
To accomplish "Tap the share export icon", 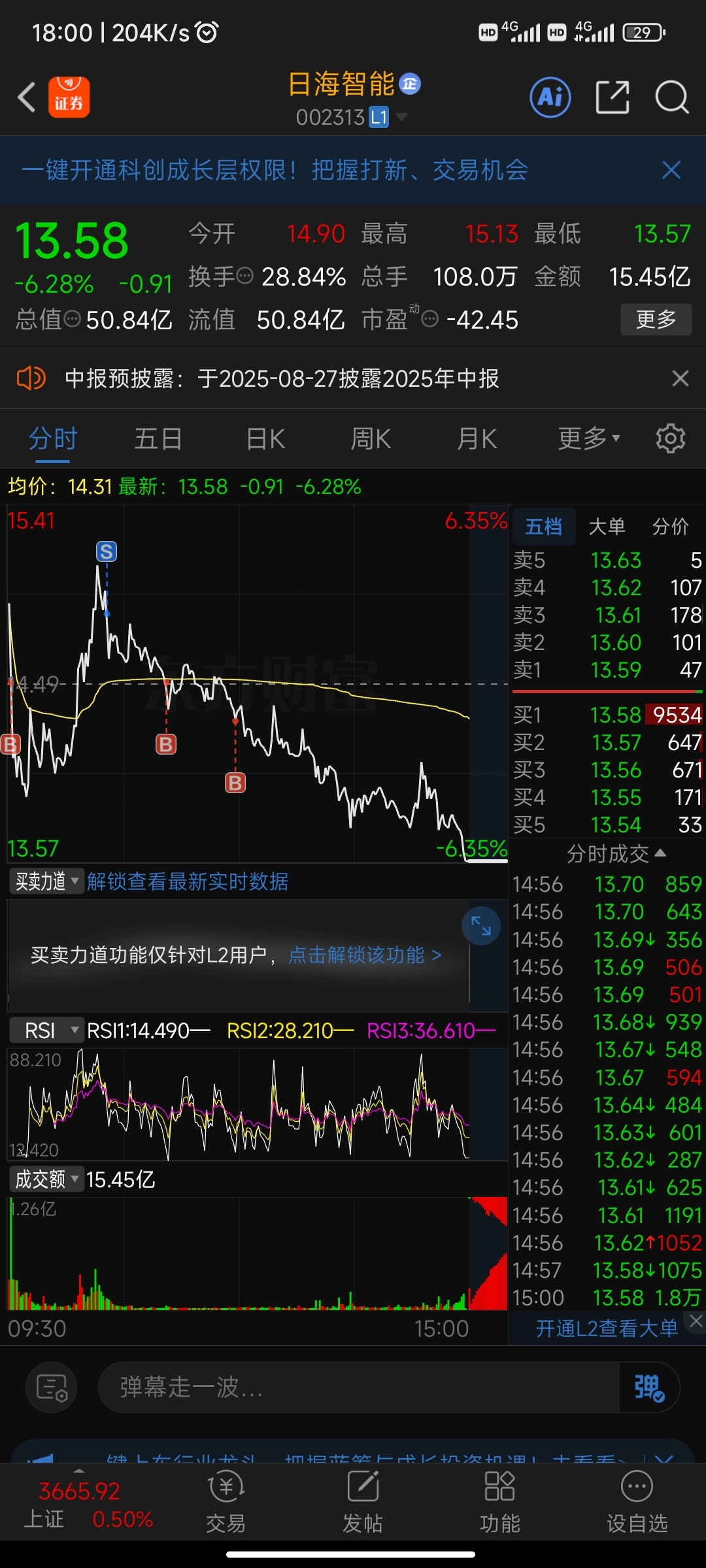I will 613,98.
